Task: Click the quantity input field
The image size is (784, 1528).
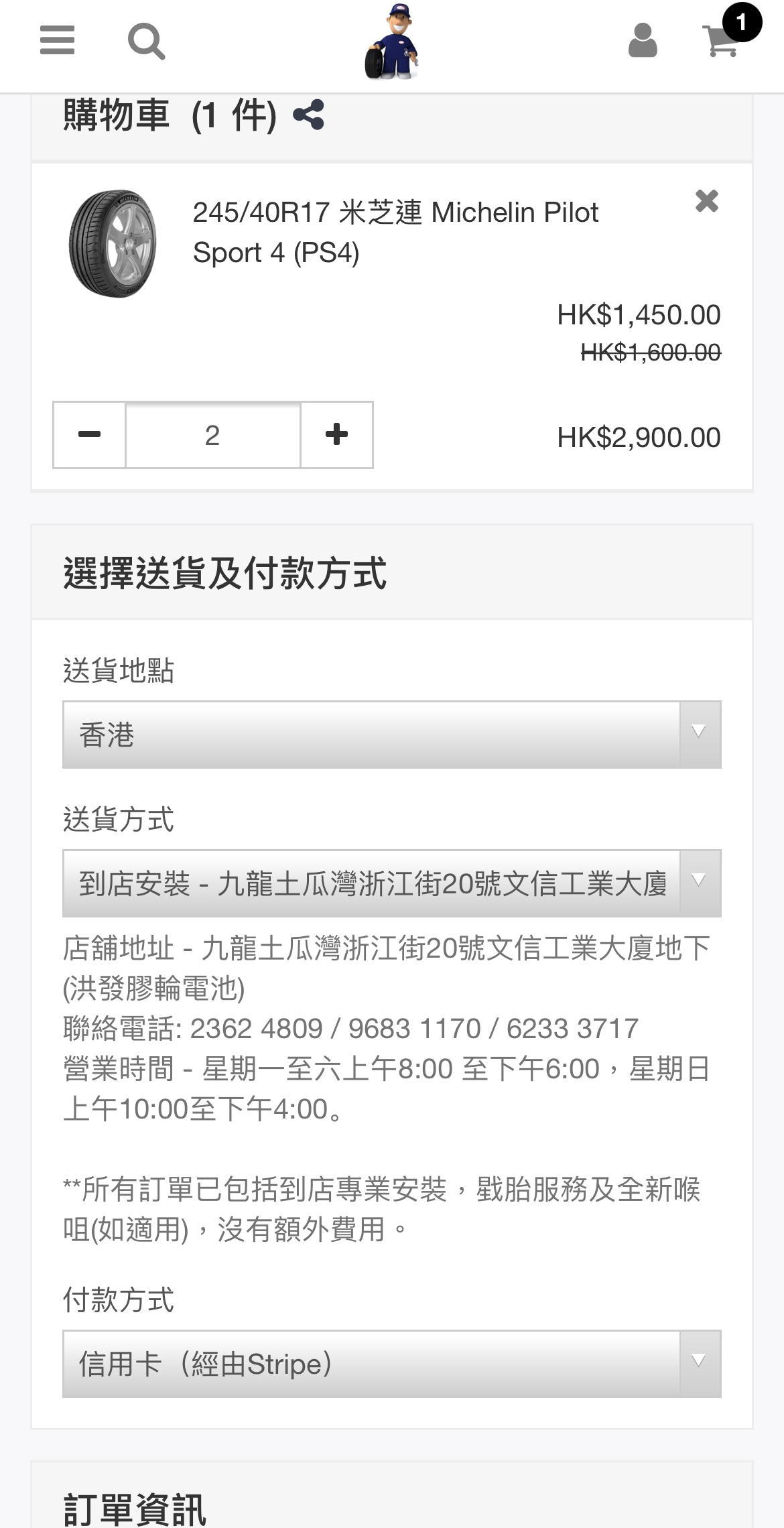Action: 212,435
